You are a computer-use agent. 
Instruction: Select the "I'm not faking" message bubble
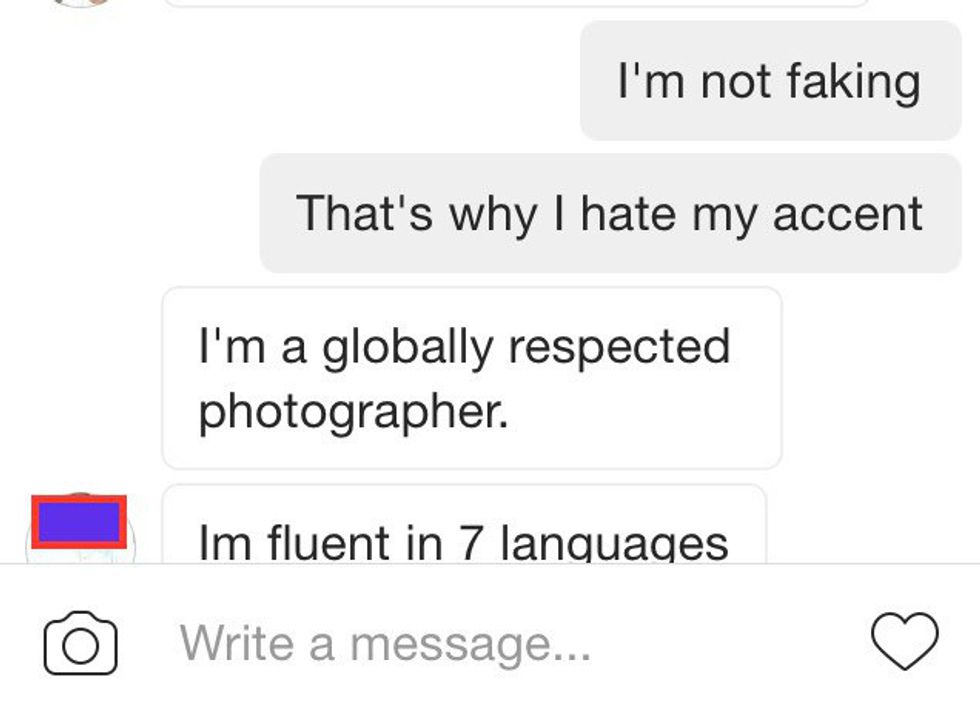pos(770,80)
